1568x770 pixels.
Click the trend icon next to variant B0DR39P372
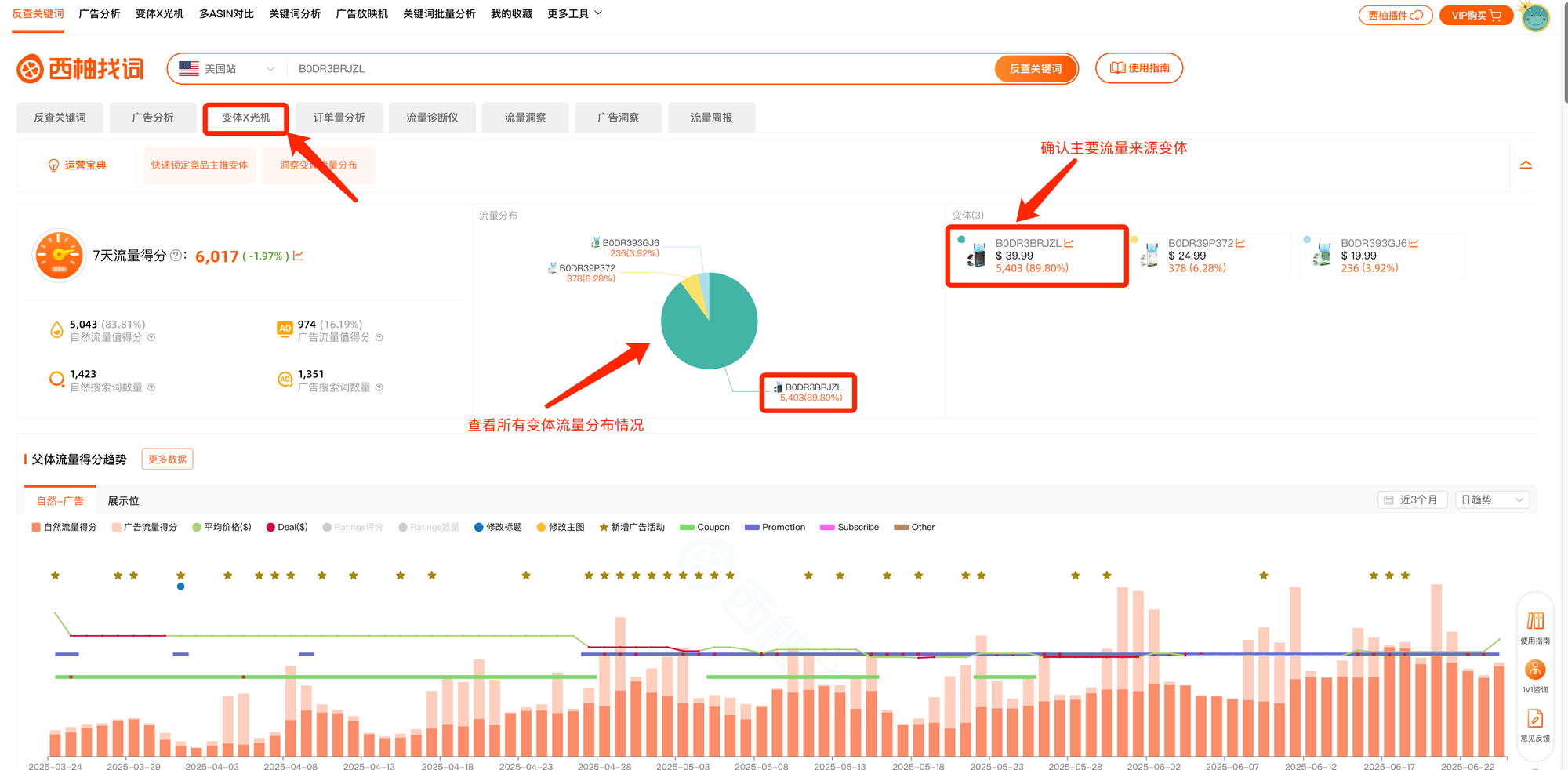pos(1240,243)
